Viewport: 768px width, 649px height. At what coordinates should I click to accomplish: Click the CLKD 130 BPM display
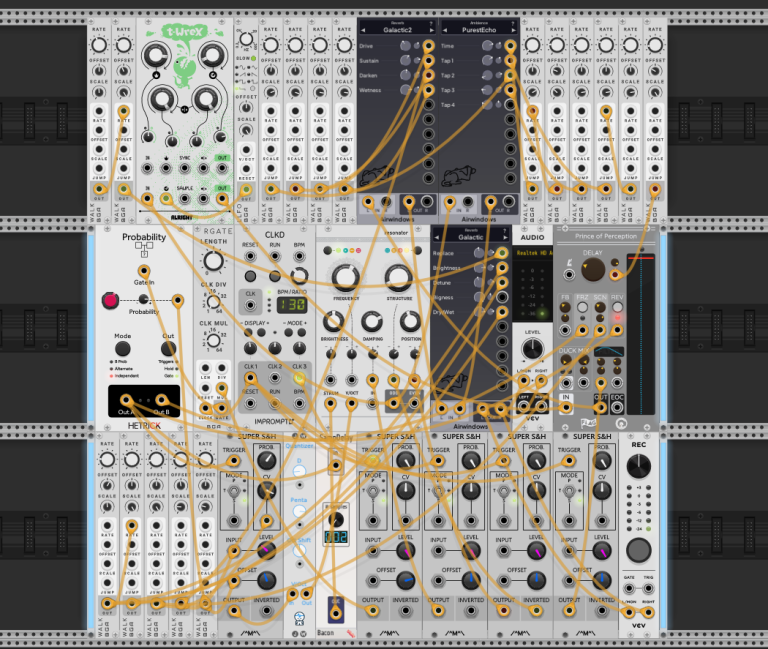[x=292, y=305]
